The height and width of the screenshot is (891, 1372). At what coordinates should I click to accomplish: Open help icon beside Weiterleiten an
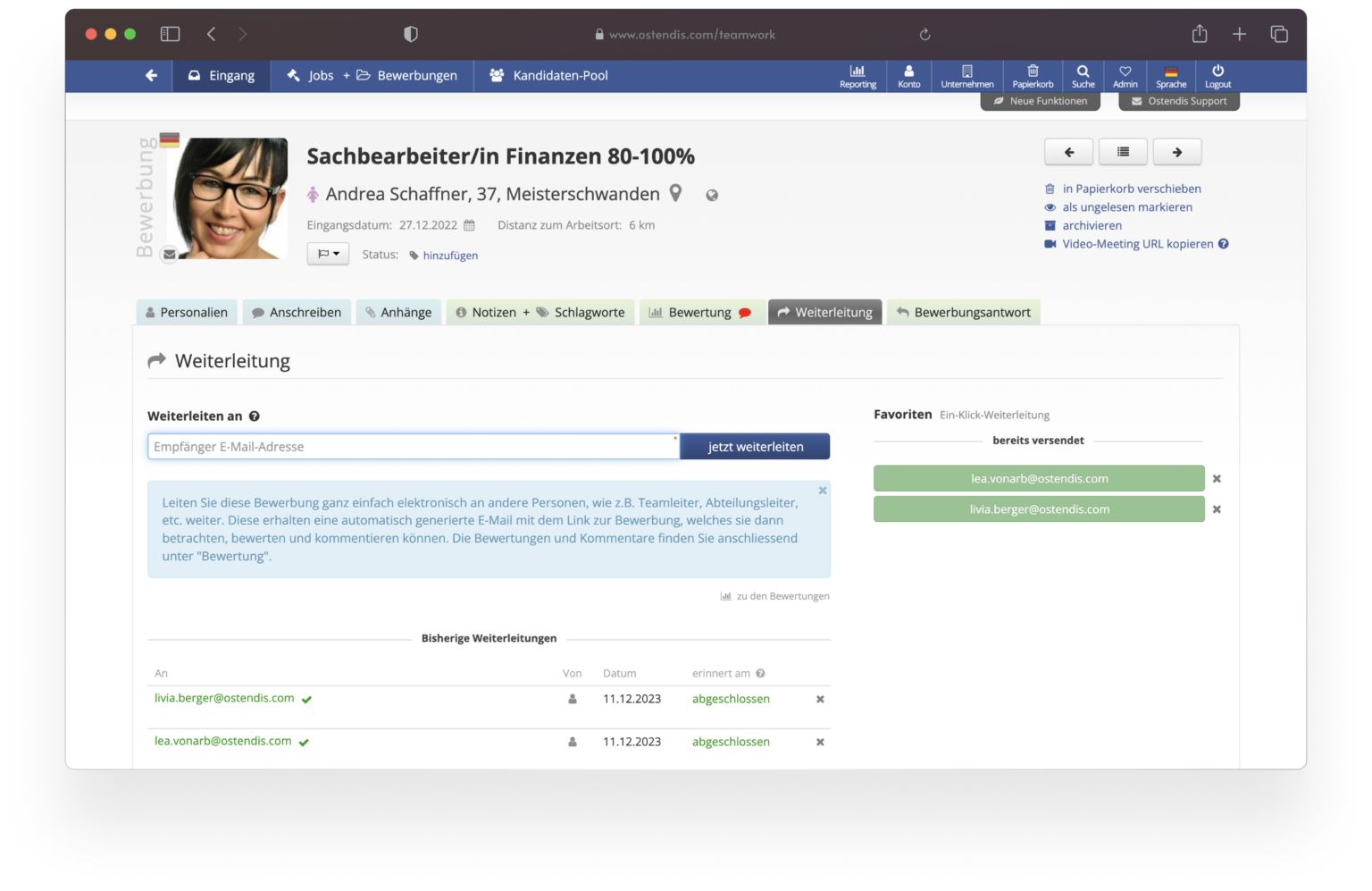255,416
